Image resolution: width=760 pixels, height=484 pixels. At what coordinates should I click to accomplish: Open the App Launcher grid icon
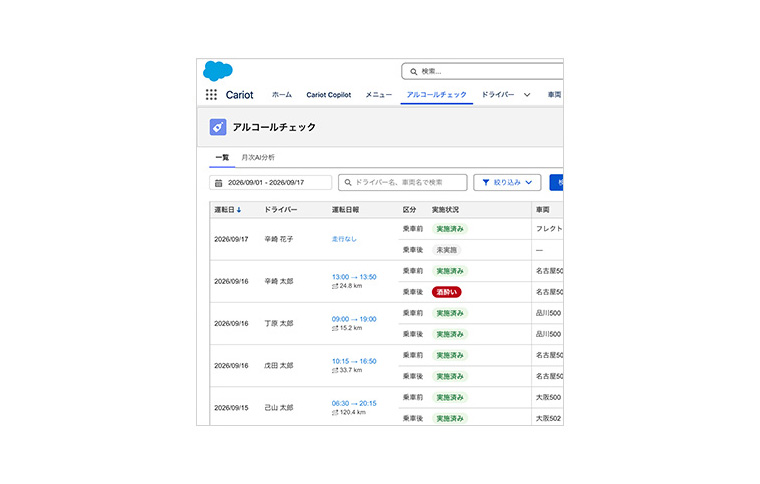point(211,94)
